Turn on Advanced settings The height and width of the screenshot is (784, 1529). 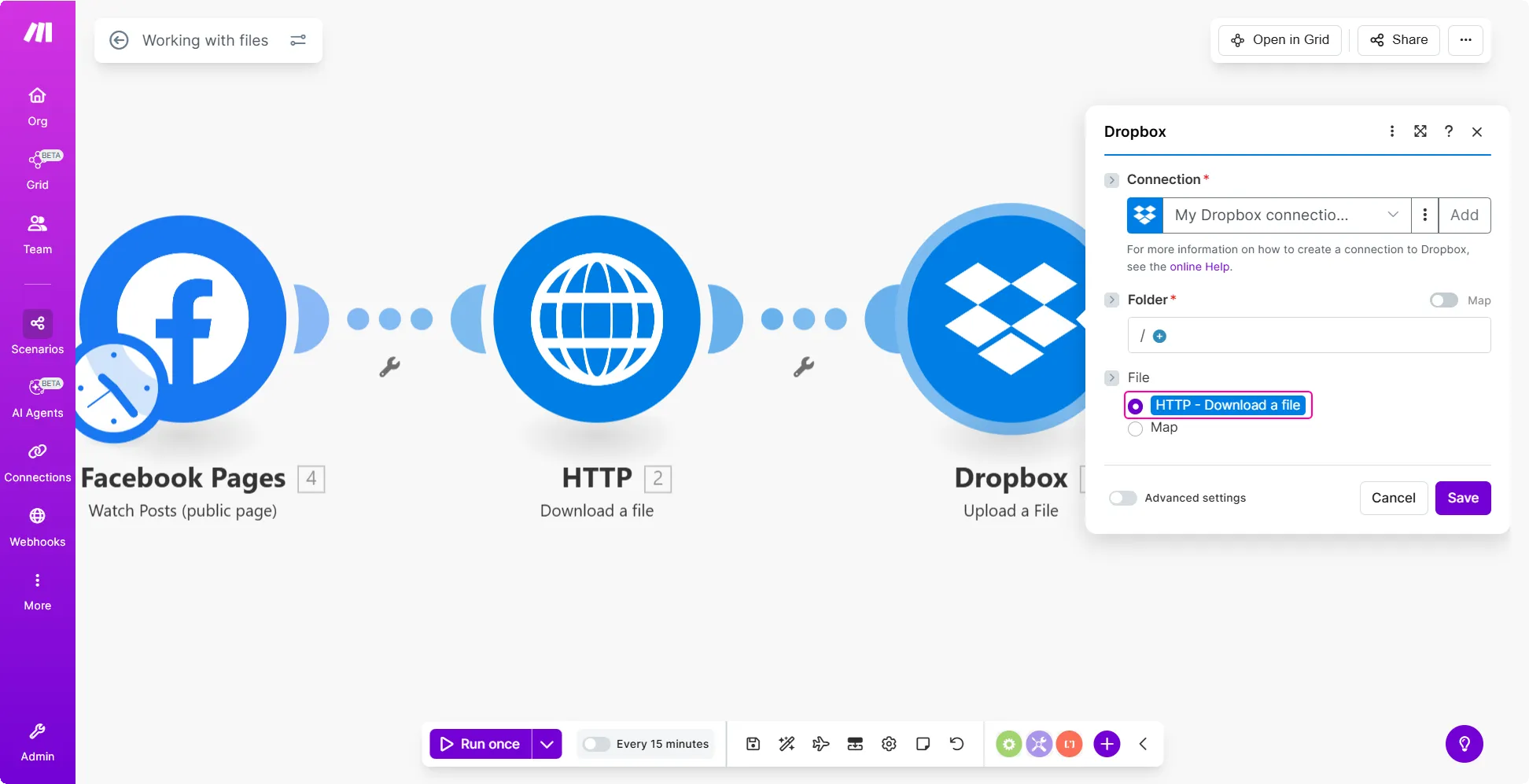click(x=1122, y=498)
